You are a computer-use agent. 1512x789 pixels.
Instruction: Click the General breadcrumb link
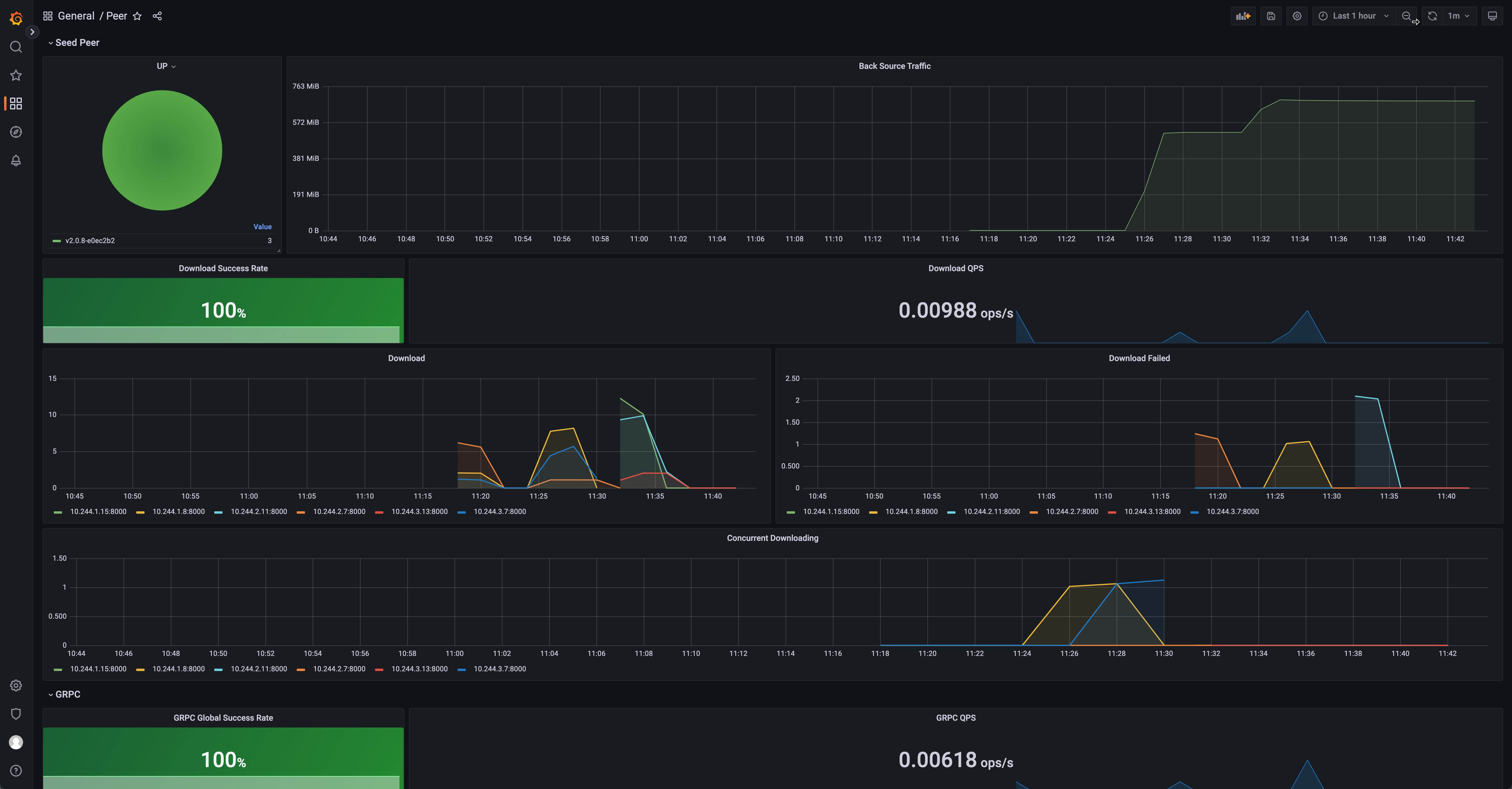(76, 16)
